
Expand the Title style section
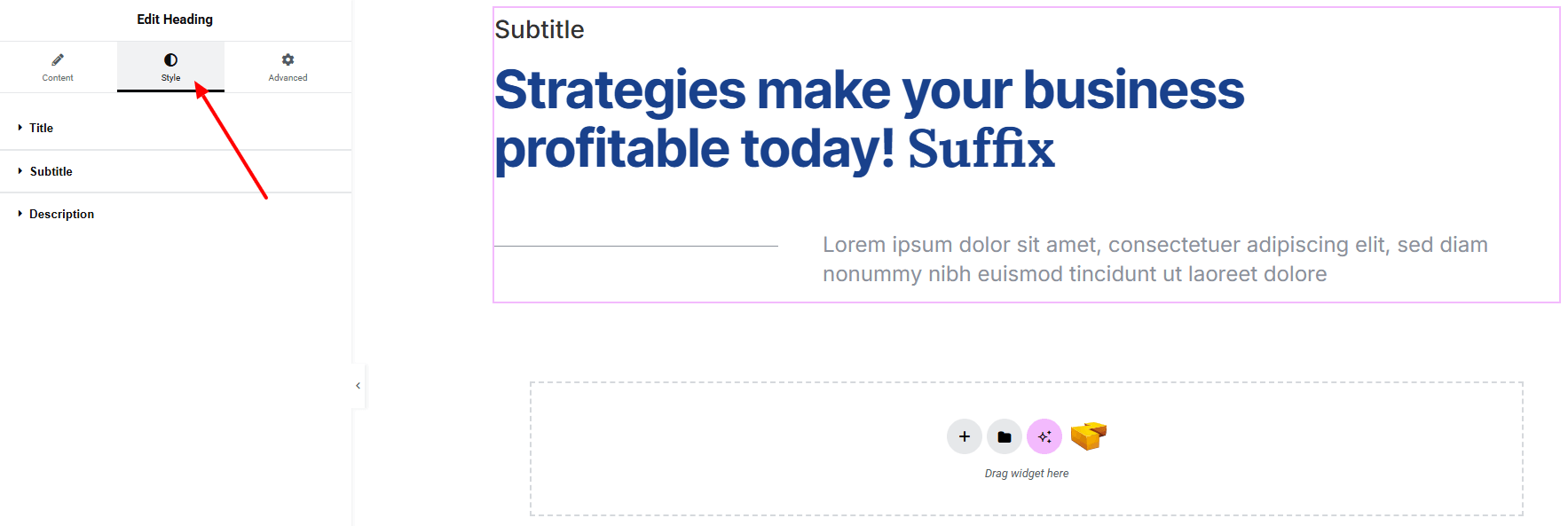(x=41, y=128)
